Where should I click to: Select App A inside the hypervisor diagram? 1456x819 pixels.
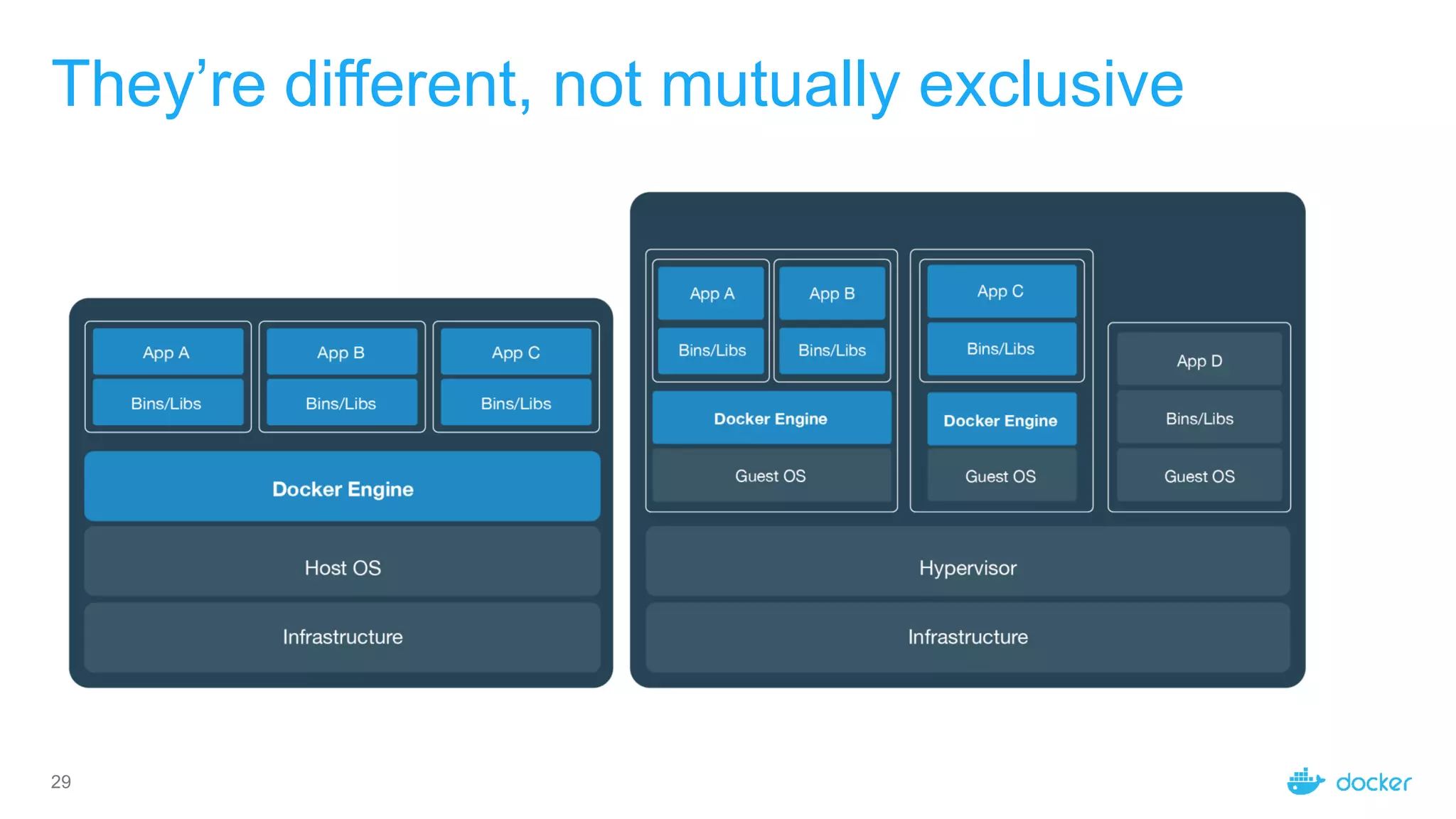(711, 293)
